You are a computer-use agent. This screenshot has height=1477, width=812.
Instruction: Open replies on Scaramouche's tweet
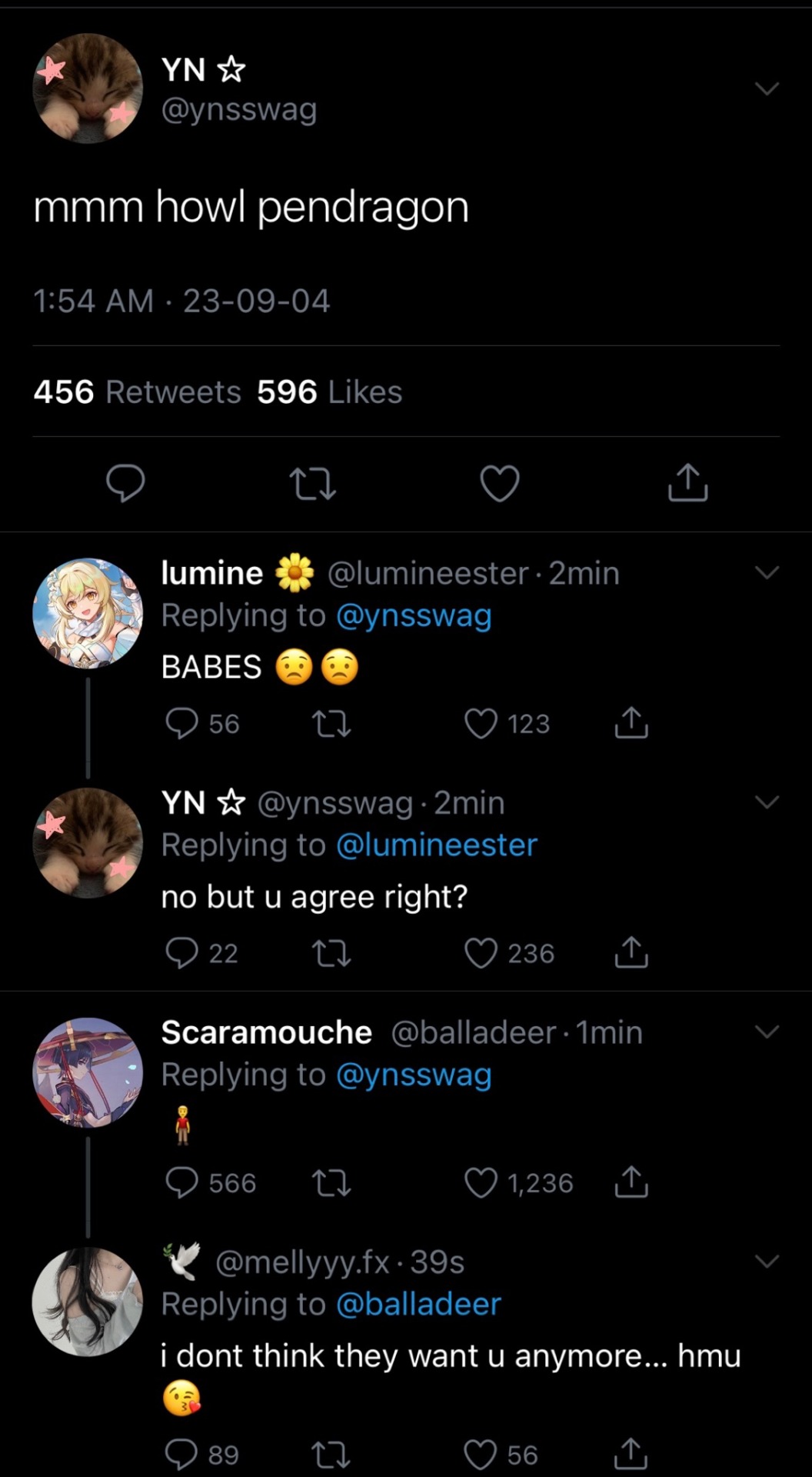click(x=182, y=1183)
